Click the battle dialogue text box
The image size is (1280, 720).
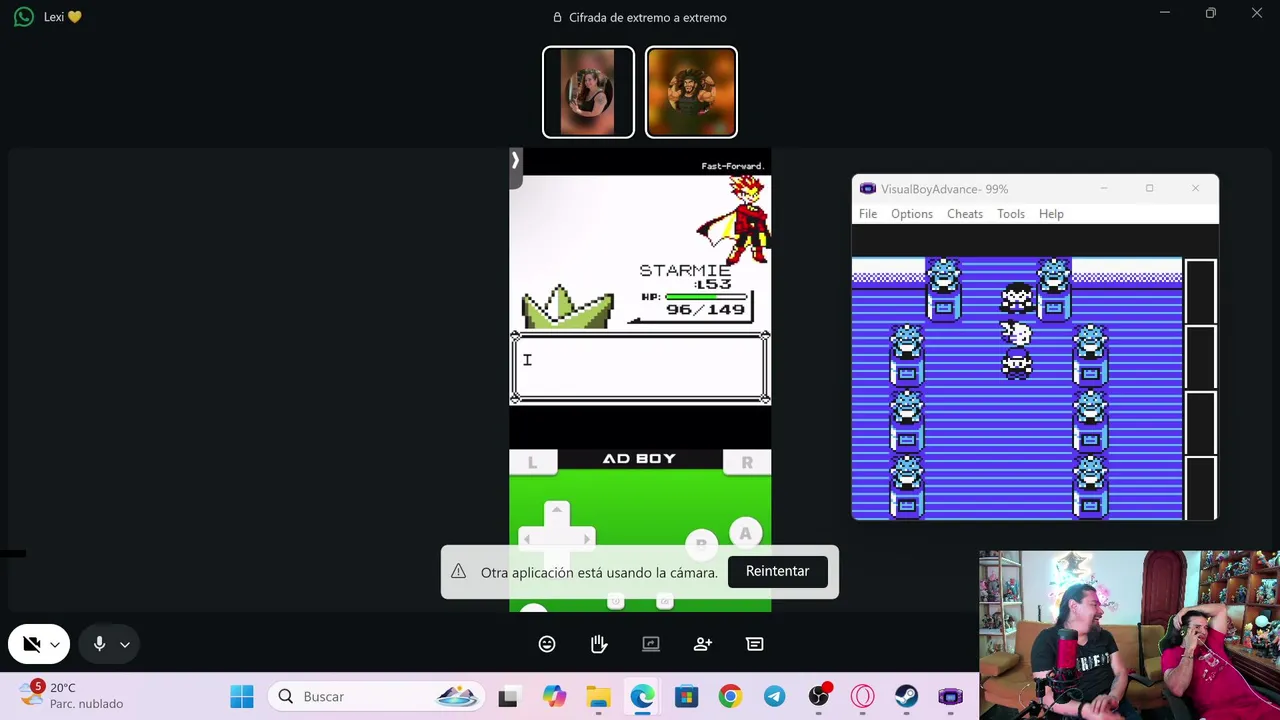point(640,368)
